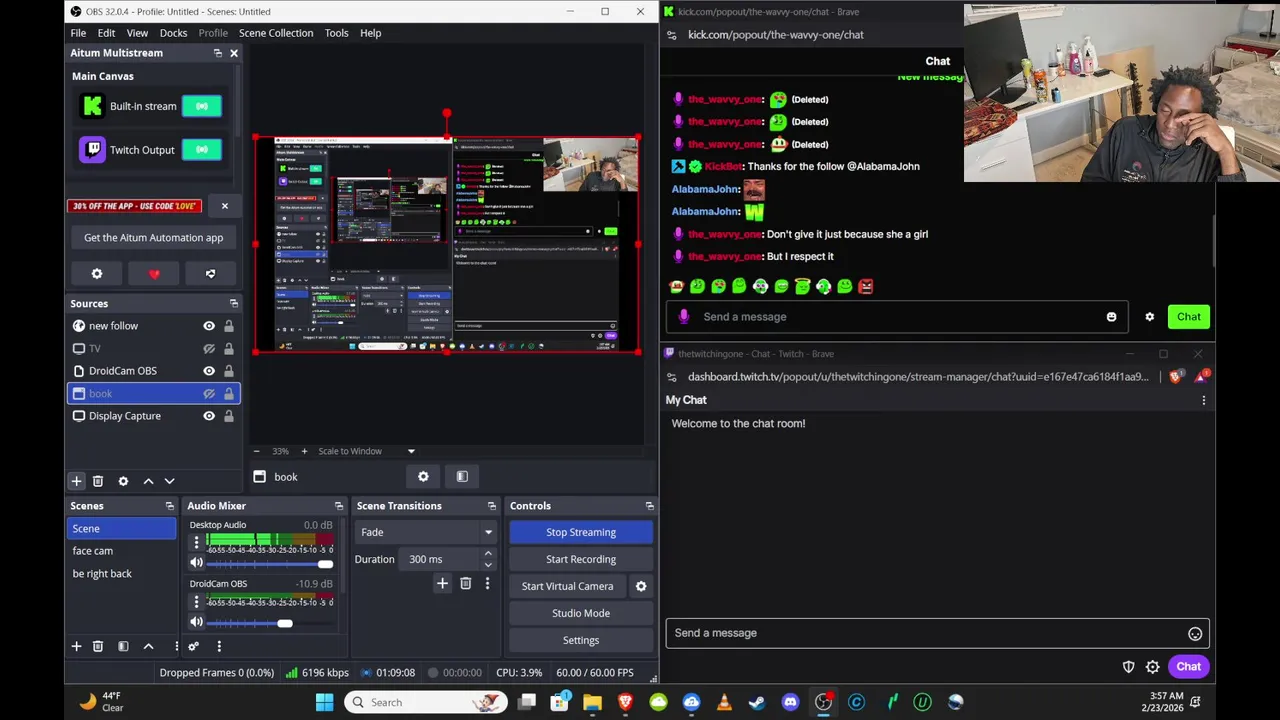Open the Tools menu
This screenshot has height=720, width=1280.
[x=336, y=33]
